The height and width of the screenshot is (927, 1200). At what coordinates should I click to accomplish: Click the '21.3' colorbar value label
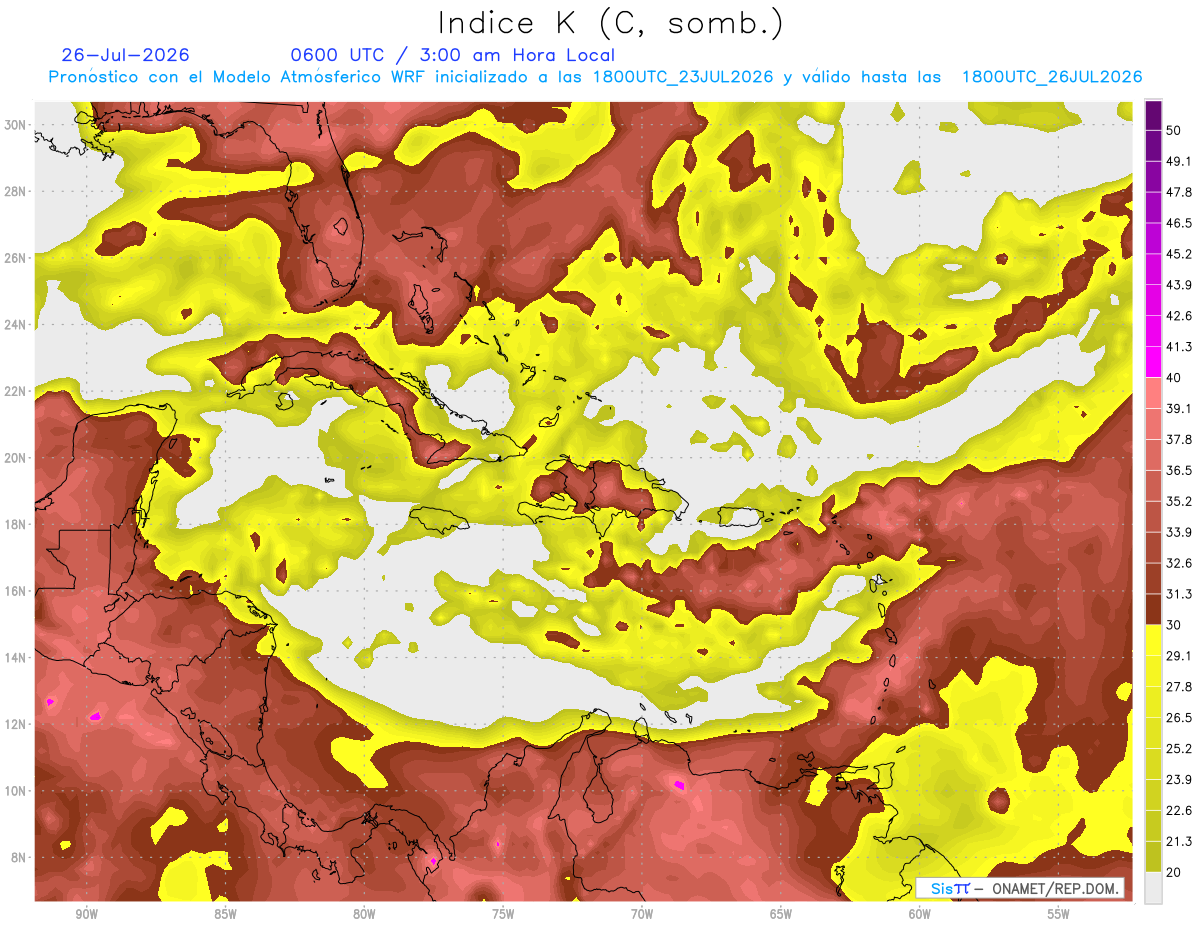tap(1180, 841)
